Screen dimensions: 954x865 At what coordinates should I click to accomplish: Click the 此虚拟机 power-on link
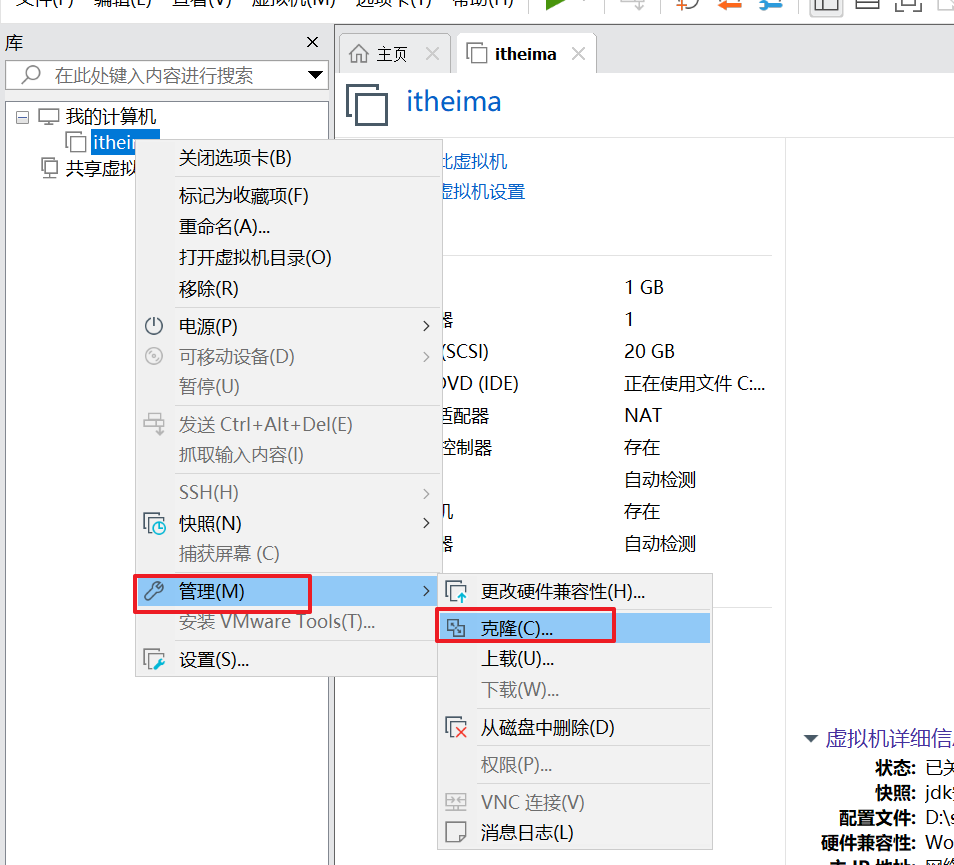[x=475, y=162]
